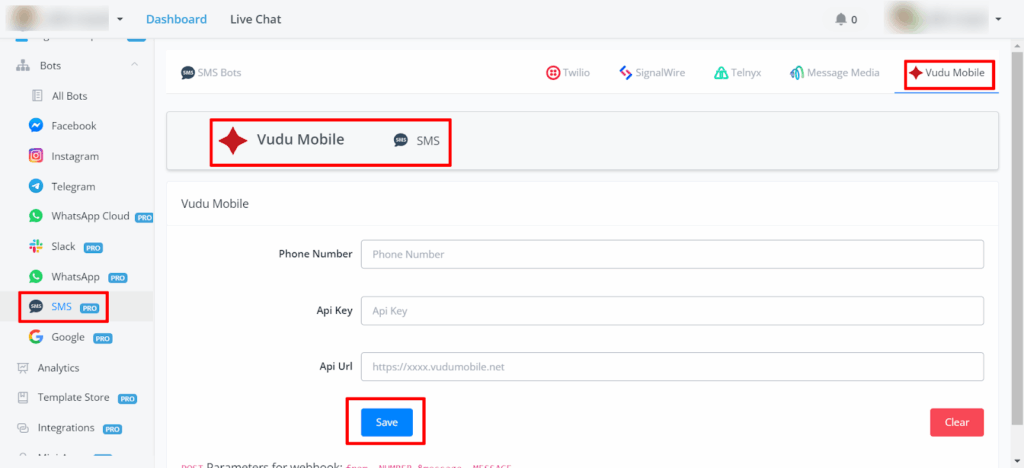Screen dimensions: 1024x468
Task: Open the Message Media tab
Action: click(x=834, y=73)
